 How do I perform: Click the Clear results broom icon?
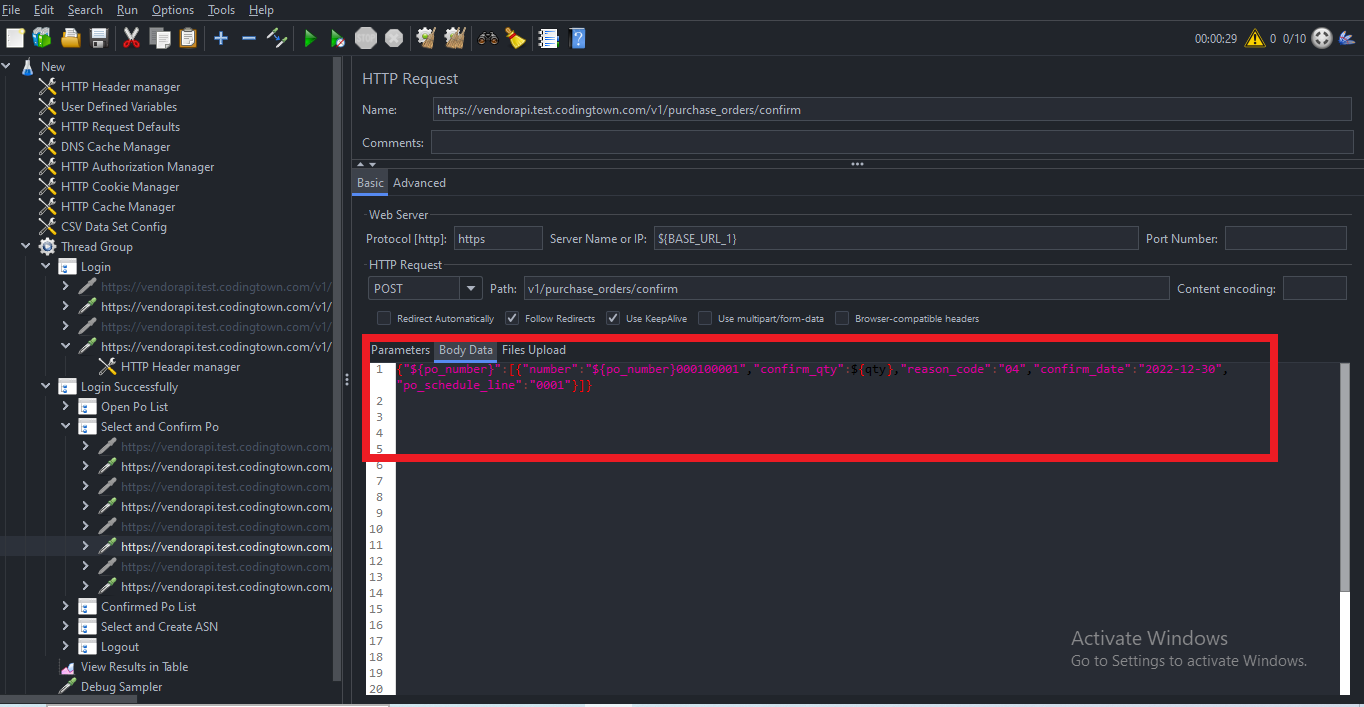pos(427,38)
